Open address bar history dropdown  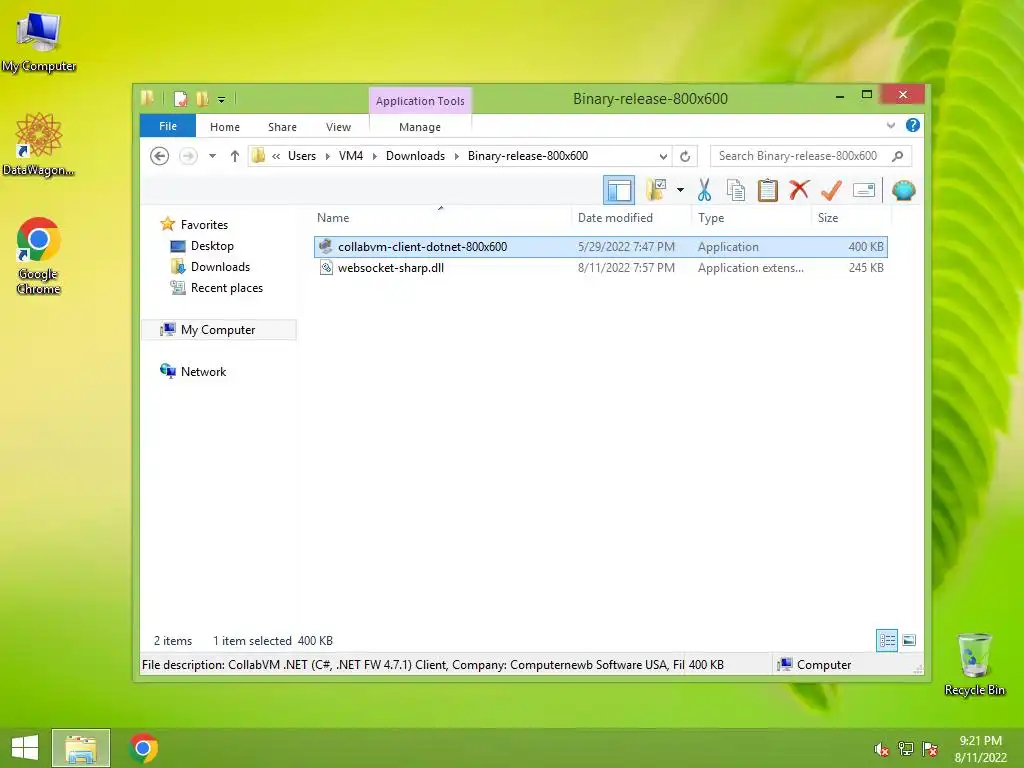(663, 156)
